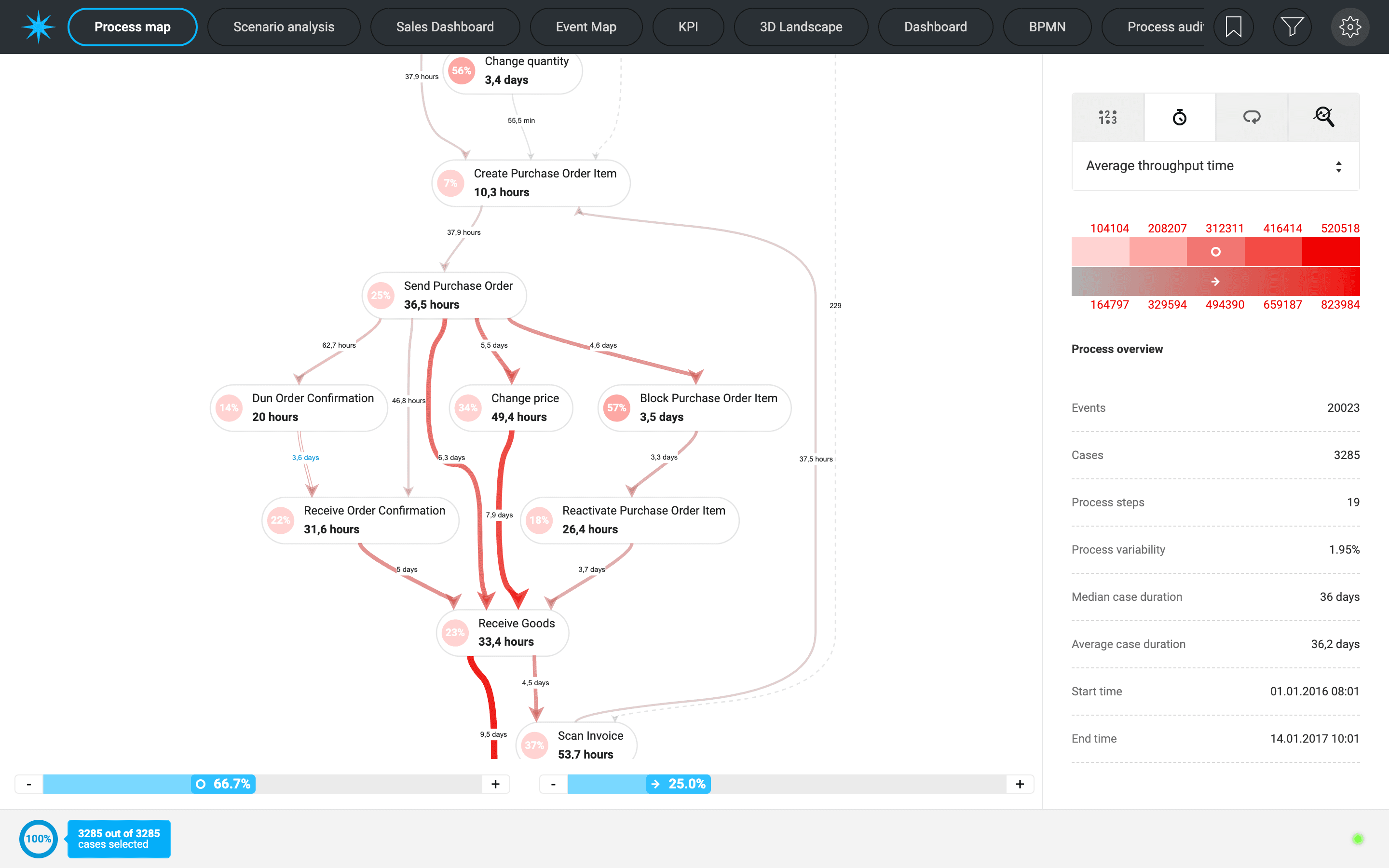The width and height of the screenshot is (1389, 868).
Task: Click the 3285 cases selected badge
Action: (x=119, y=839)
